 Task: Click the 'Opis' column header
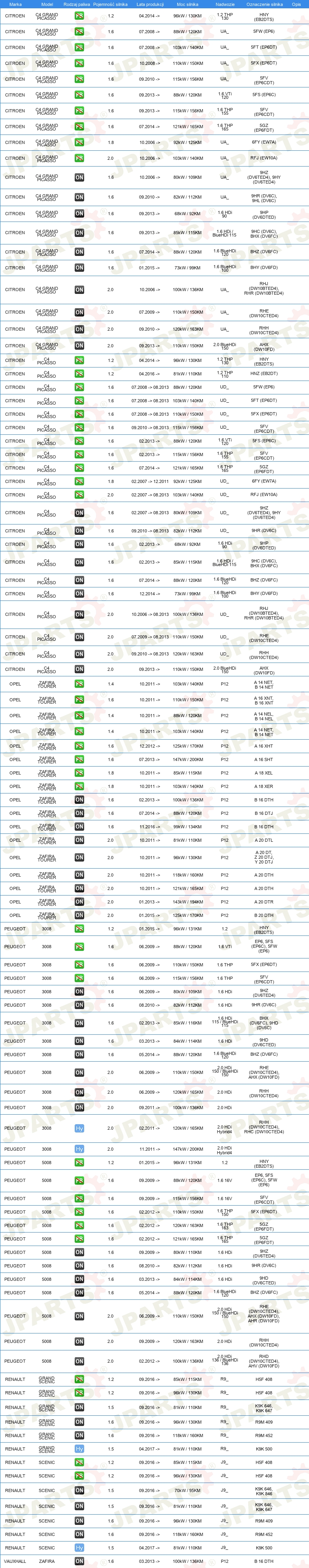296,4
